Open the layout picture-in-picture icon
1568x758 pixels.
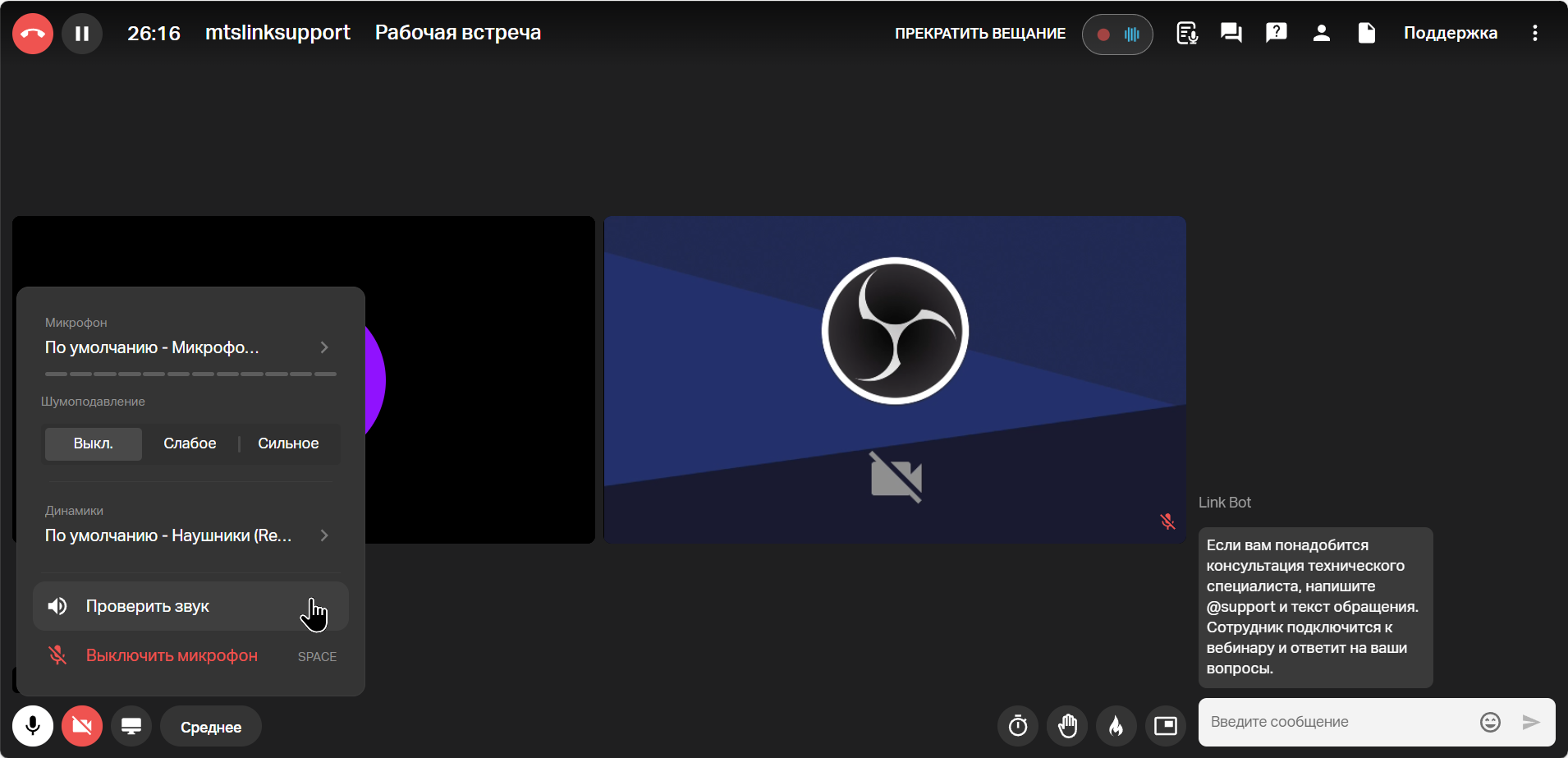[x=1166, y=726]
